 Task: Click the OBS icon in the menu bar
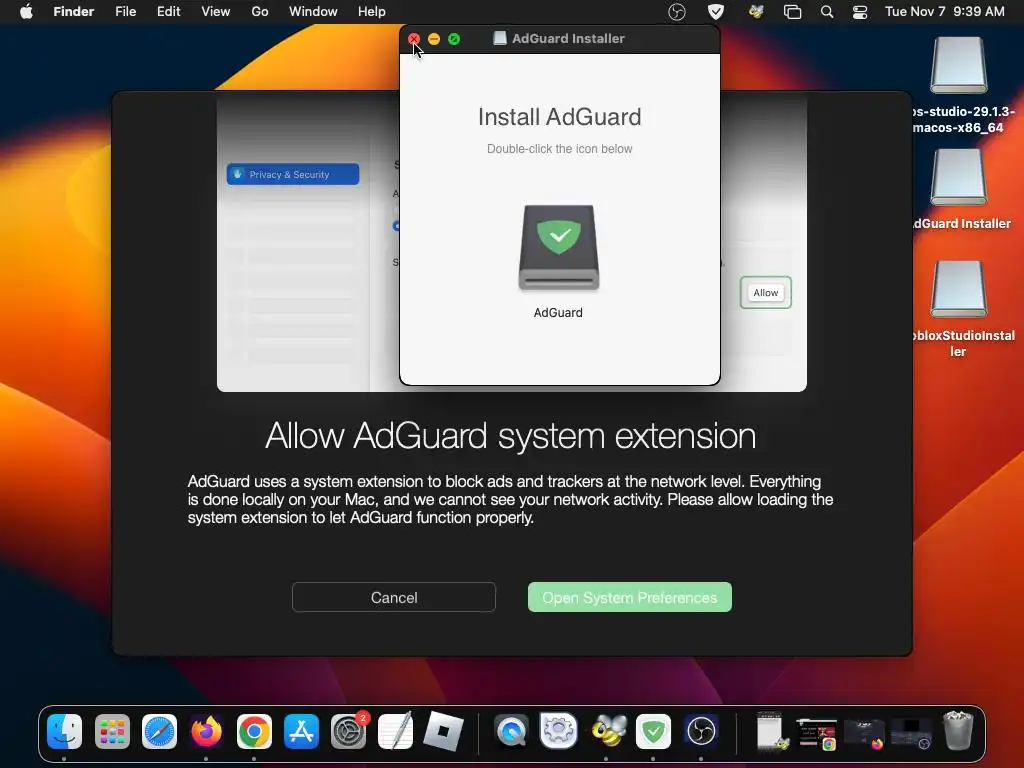point(677,12)
